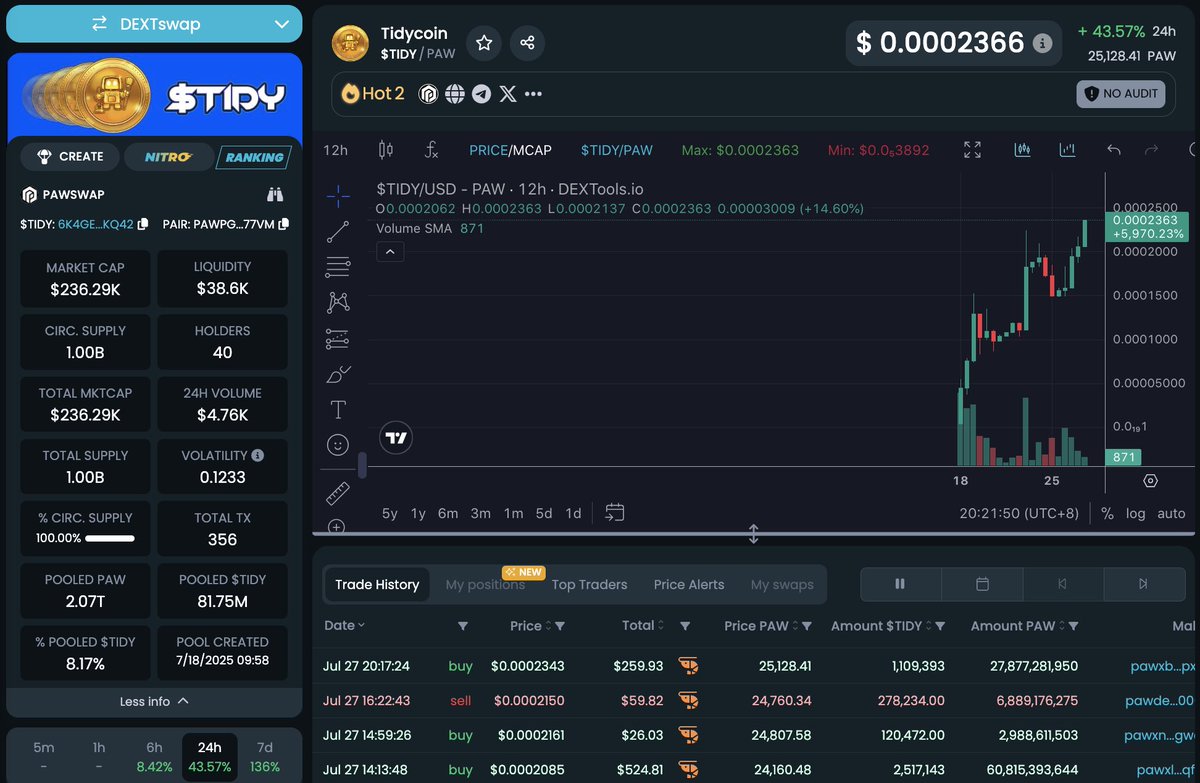Image resolution: width=1200 pixels, height=783 pixels.
Task: Select the crosshair cursor tool
Action: click(338, 196)
